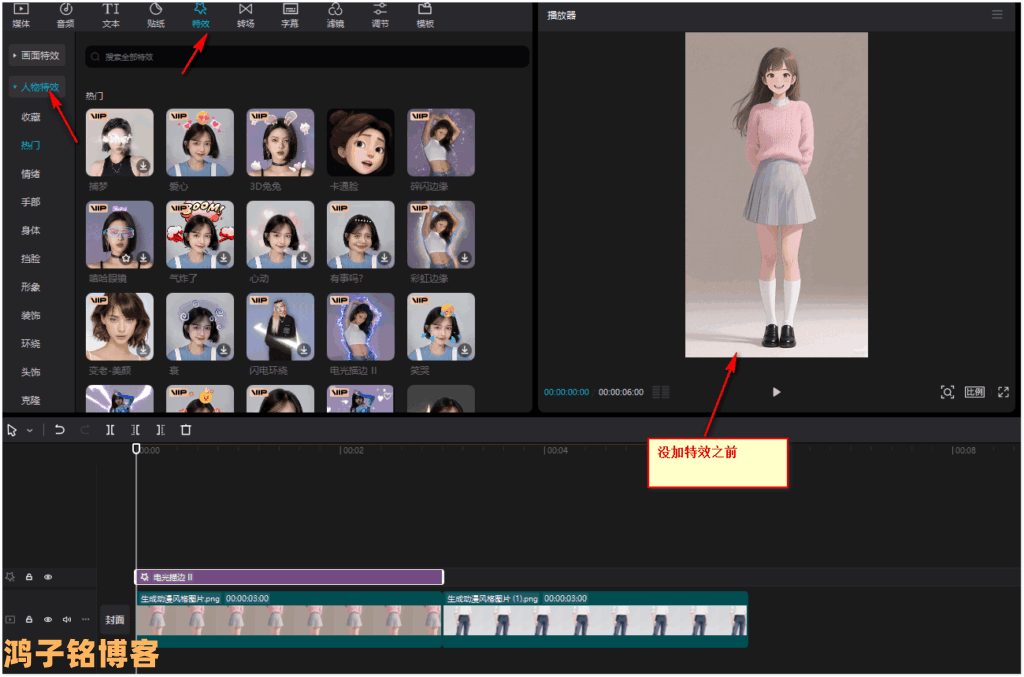This screenshot has height=677, width=1024.
Task: Open the 滤镜 filters panel
Action: (x=335, y=15)
